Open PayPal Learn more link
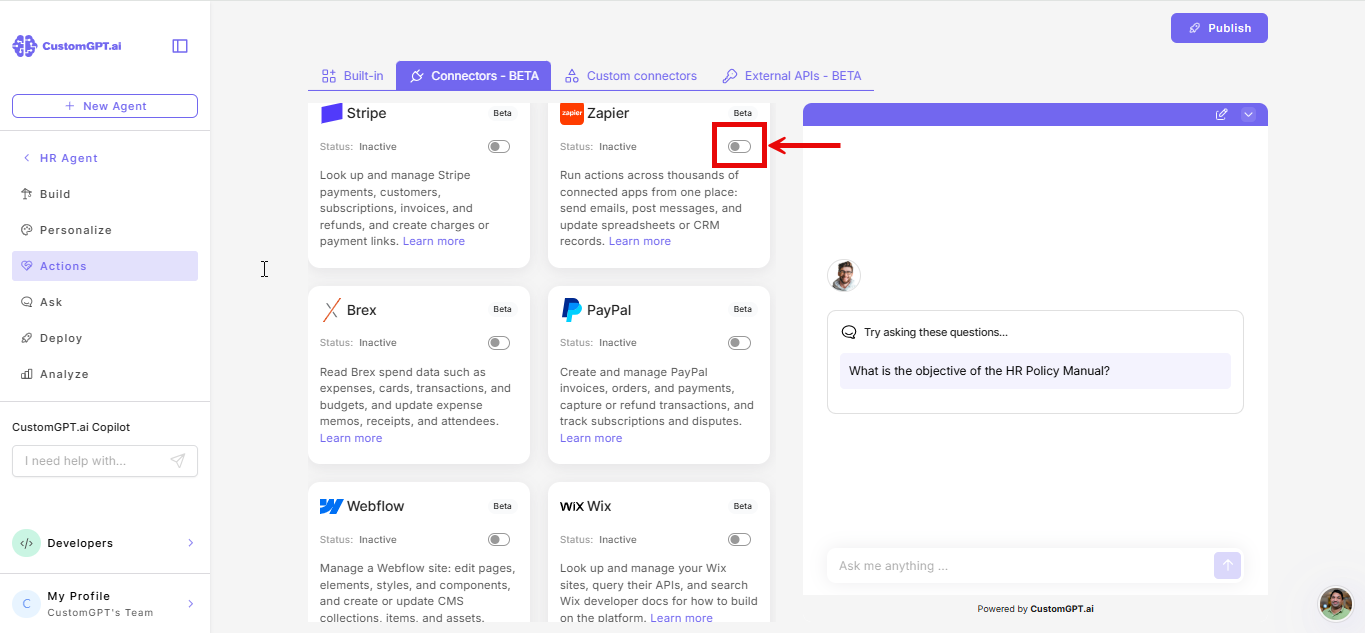The width and height of the screenshot is (1365, 633). coord(591,438)
